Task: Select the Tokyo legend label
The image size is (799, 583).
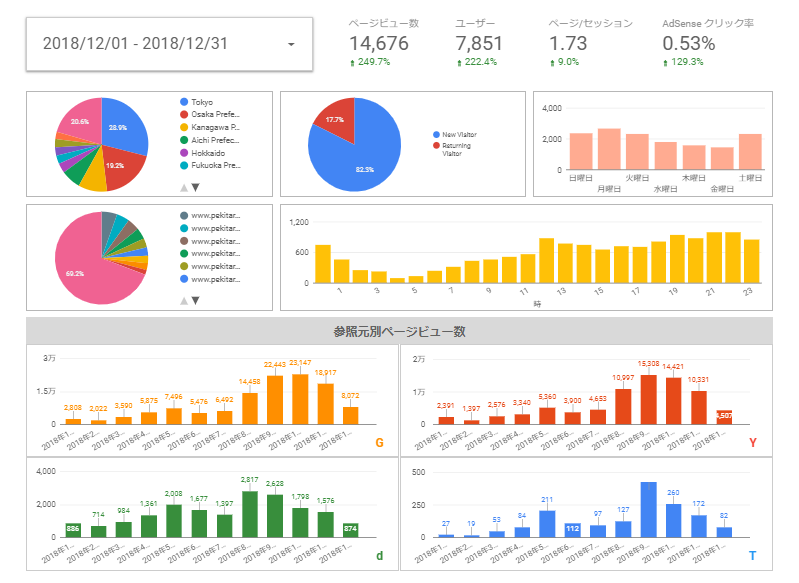Action: click(202, 102)
